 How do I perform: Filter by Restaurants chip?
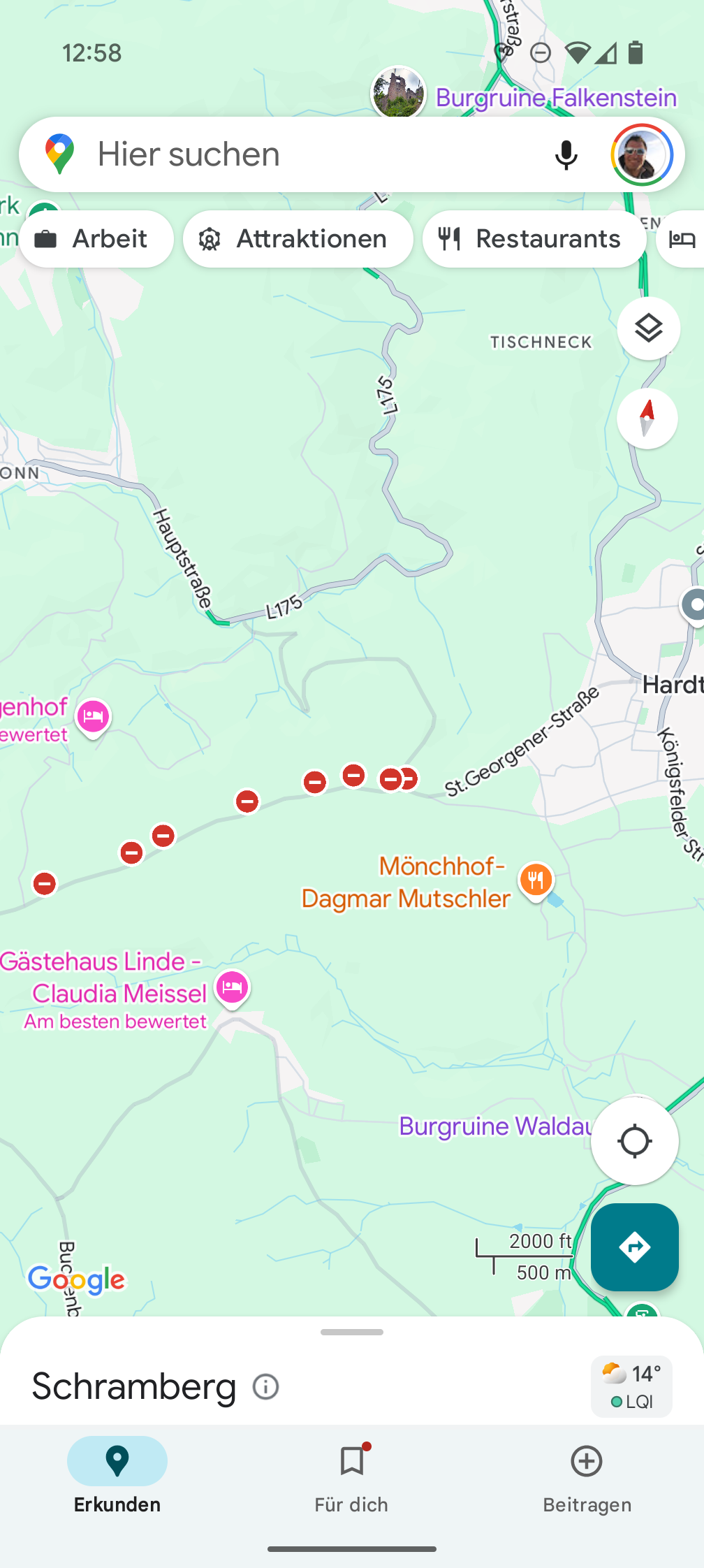(x=534, y=239)
